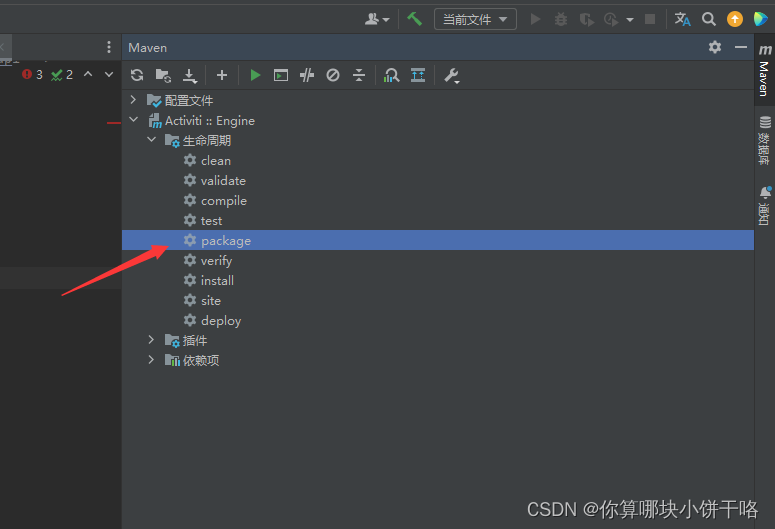Viewport: 775px width, 529px height.
Task: Open Execute Maven Goal icon
Action: point(281,75)
